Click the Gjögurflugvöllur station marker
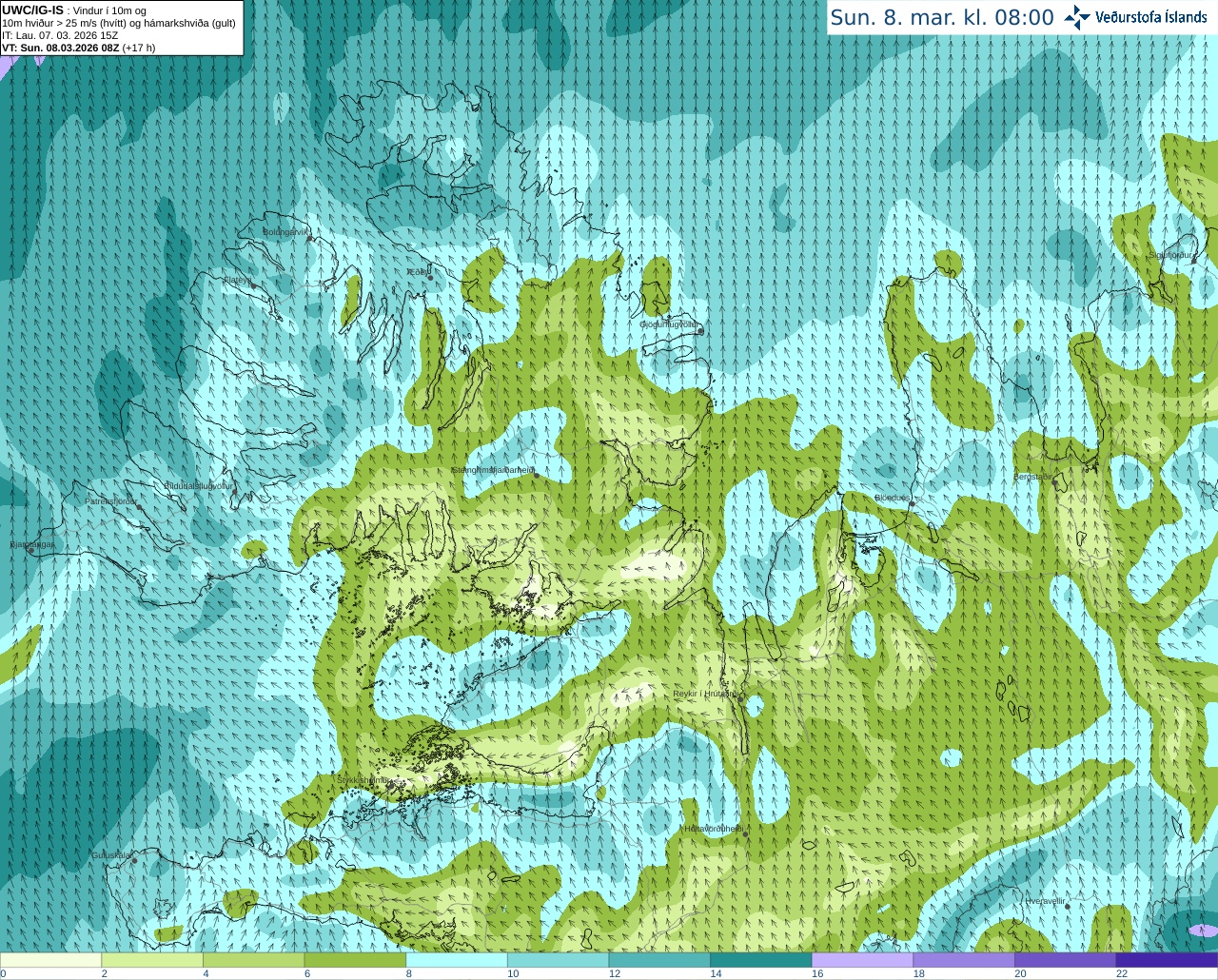The width and height of the screenshot is (1218, 980). coord(700,331)
